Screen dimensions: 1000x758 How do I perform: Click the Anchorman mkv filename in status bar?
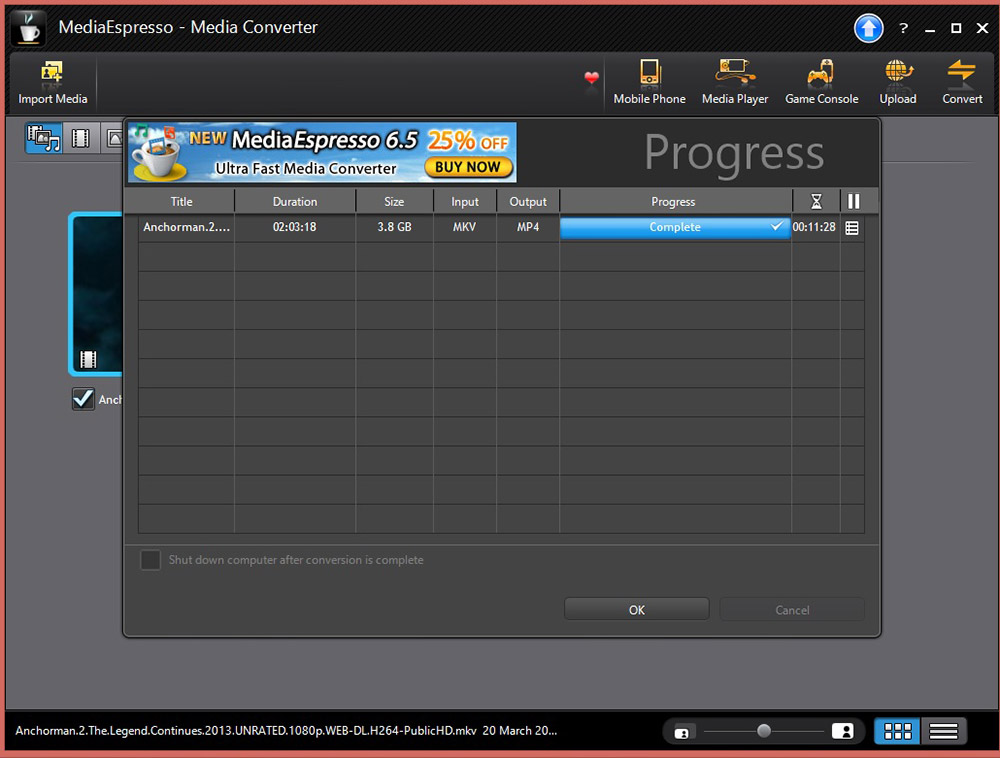pos(246,731)
